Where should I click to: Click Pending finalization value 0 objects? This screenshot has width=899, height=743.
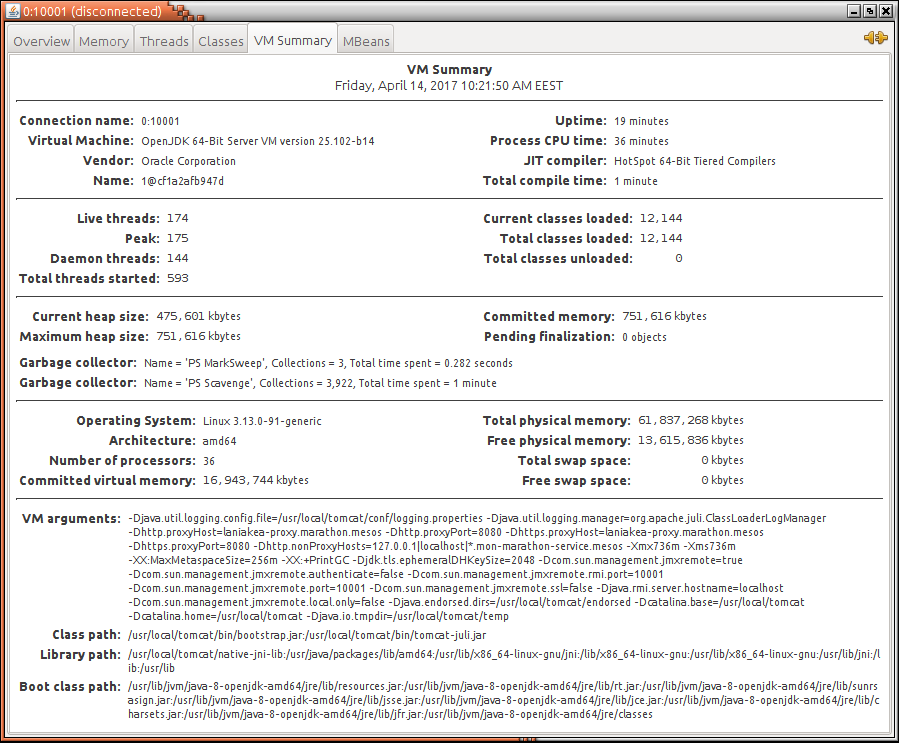coord(644,337)
